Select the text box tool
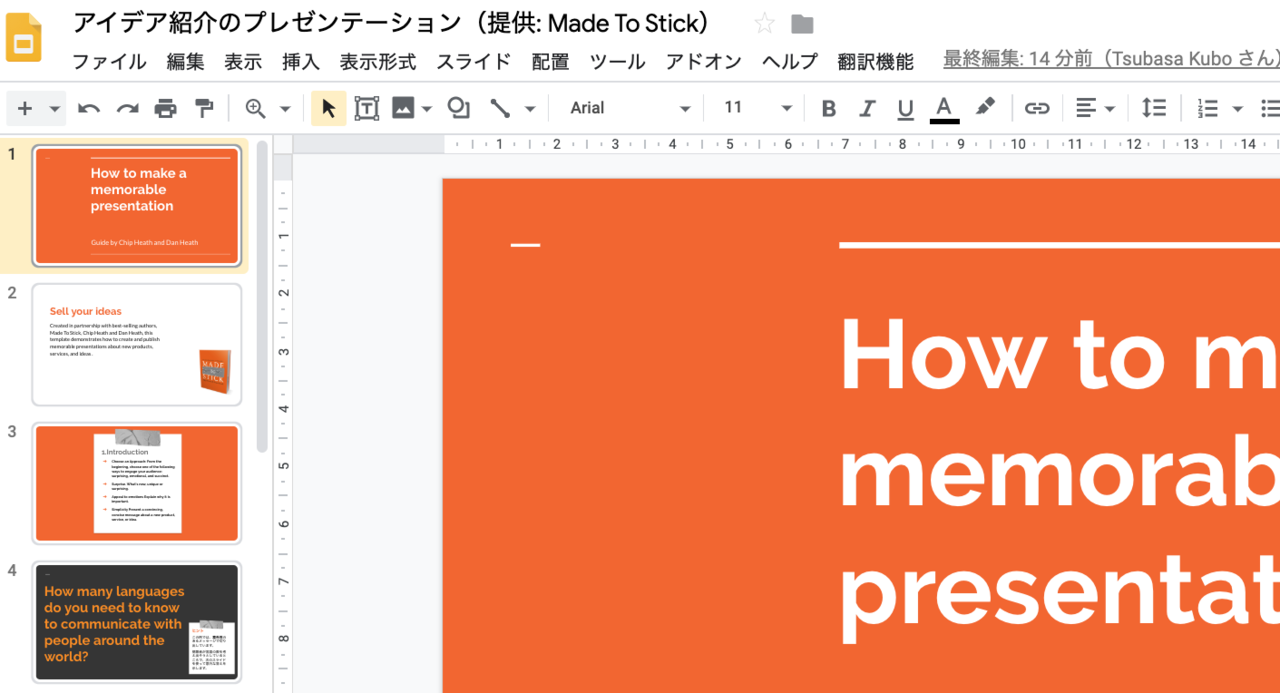Screen dimensions: 1280x693 pyautogui.click(x=366, y=108)
